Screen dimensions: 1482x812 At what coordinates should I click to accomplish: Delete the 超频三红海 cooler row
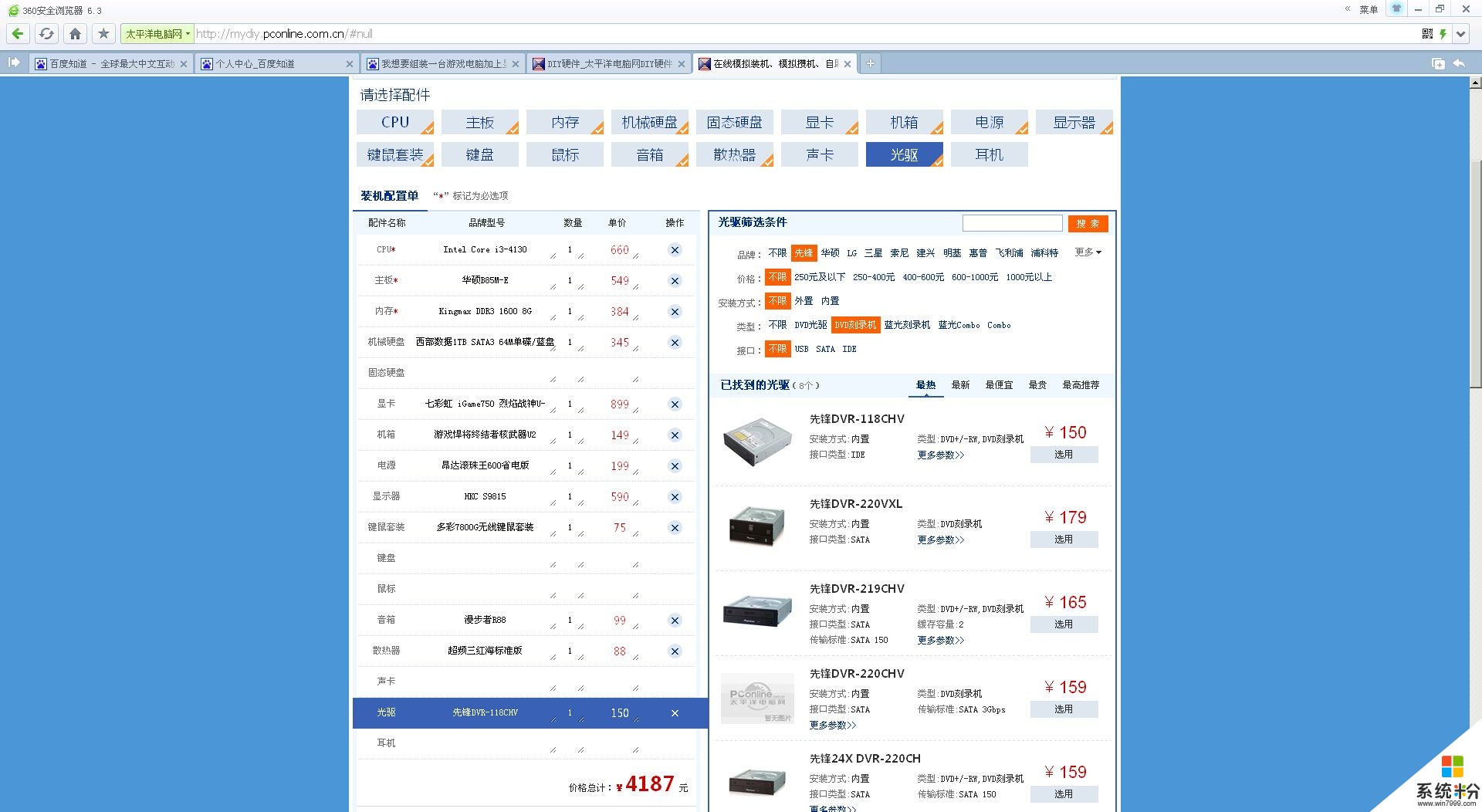pyautogui.click(x=675, y=651)
